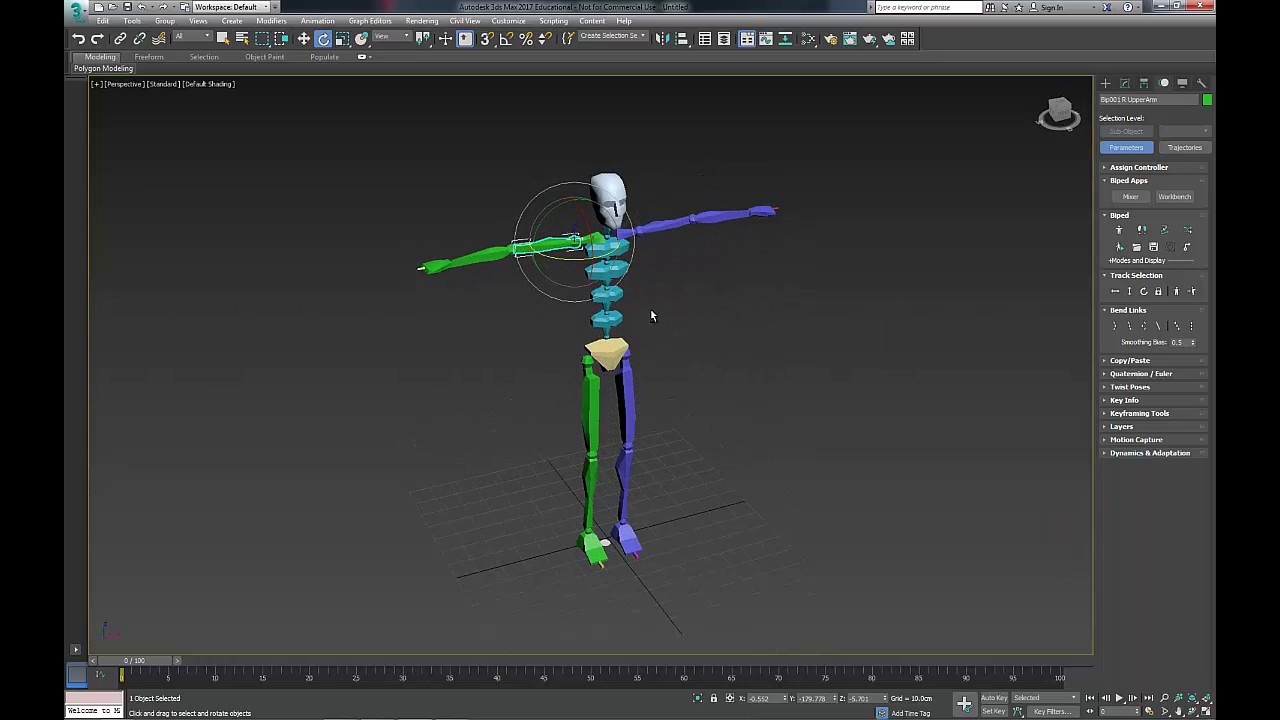The image size is (1280, 720).
Task: Open the Create command panel tab
Action: coord(1105,83)
